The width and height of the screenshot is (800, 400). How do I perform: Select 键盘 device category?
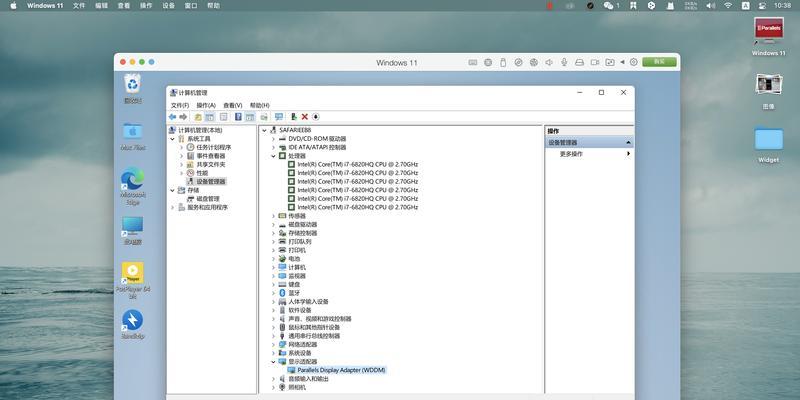(294, 284)
